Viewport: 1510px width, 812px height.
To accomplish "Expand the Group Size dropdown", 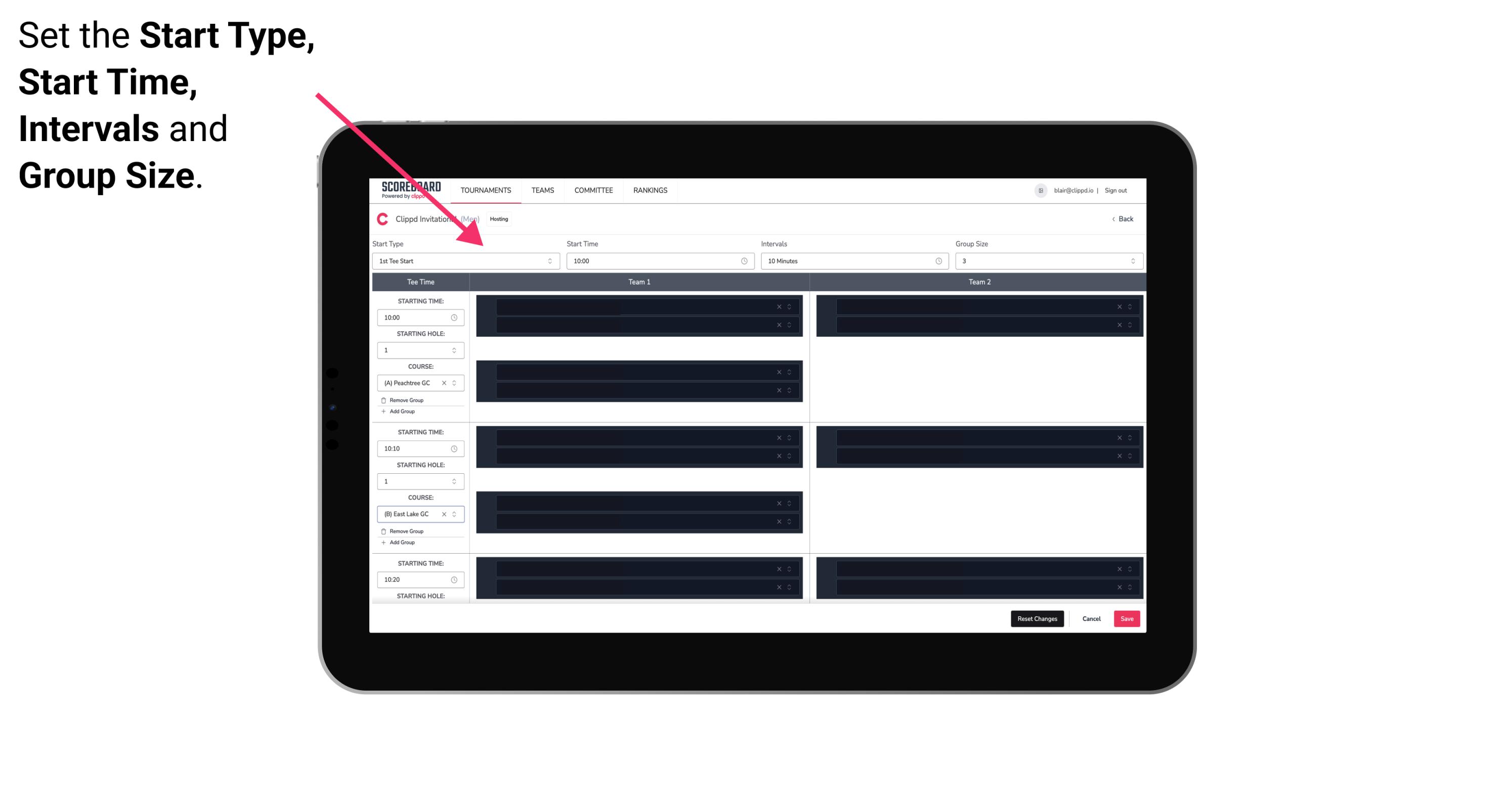I will (1131, 261).
